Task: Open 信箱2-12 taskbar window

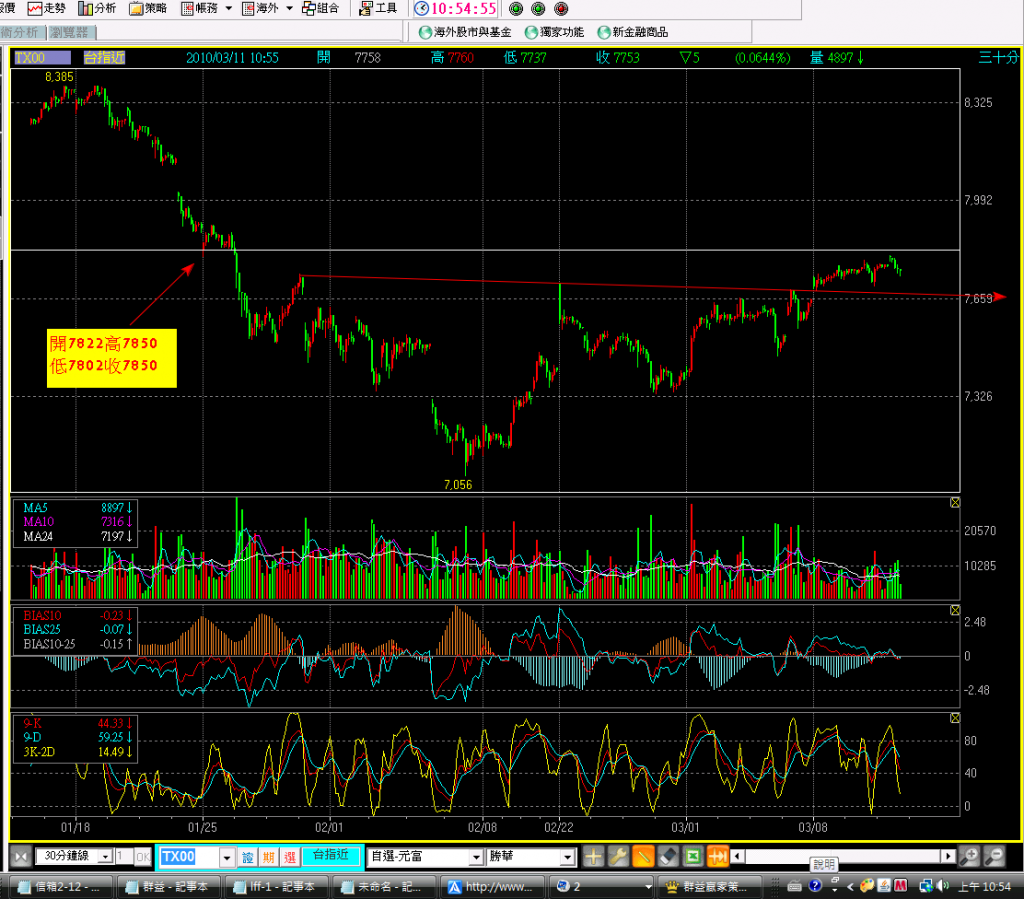Action: [x=59, y=887]
